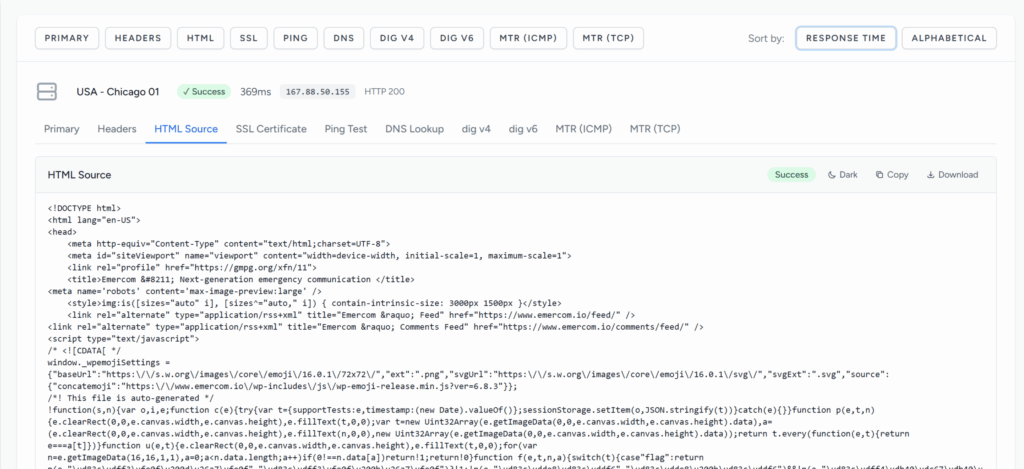
Task: Choose the PING filter button at top
Action: click(x=294, y=38)
